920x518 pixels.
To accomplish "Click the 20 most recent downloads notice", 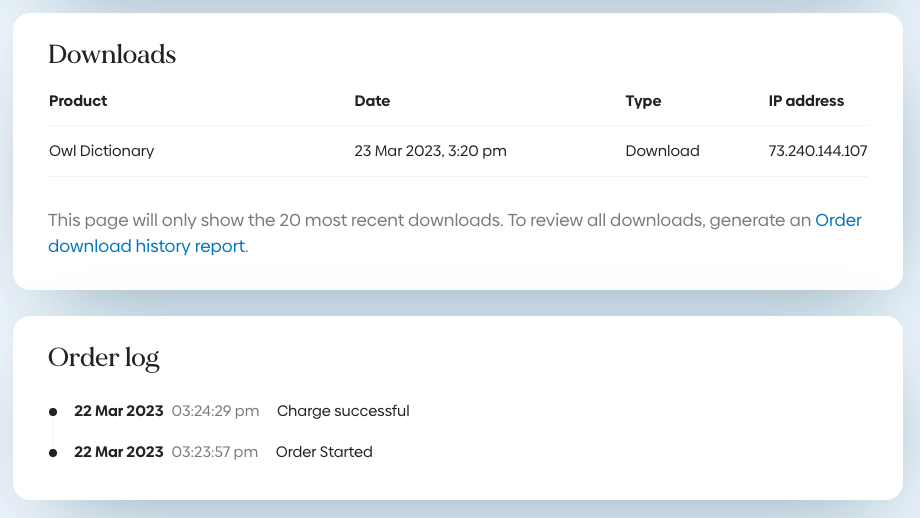I will click(429, 221).
